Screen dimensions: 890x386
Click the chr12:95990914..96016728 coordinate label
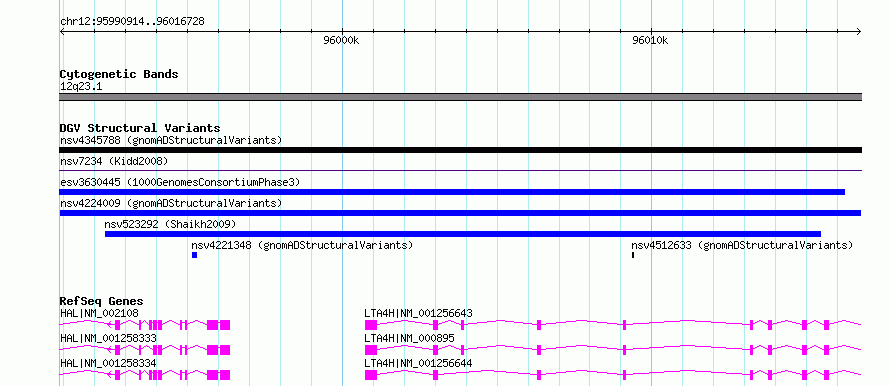point(132,22)
